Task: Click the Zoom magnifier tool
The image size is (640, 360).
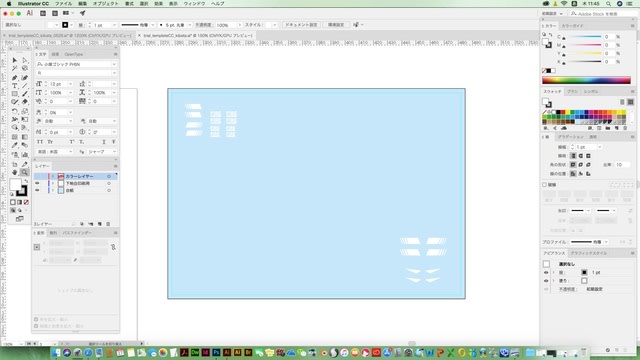Action: [x=24, y=173]
